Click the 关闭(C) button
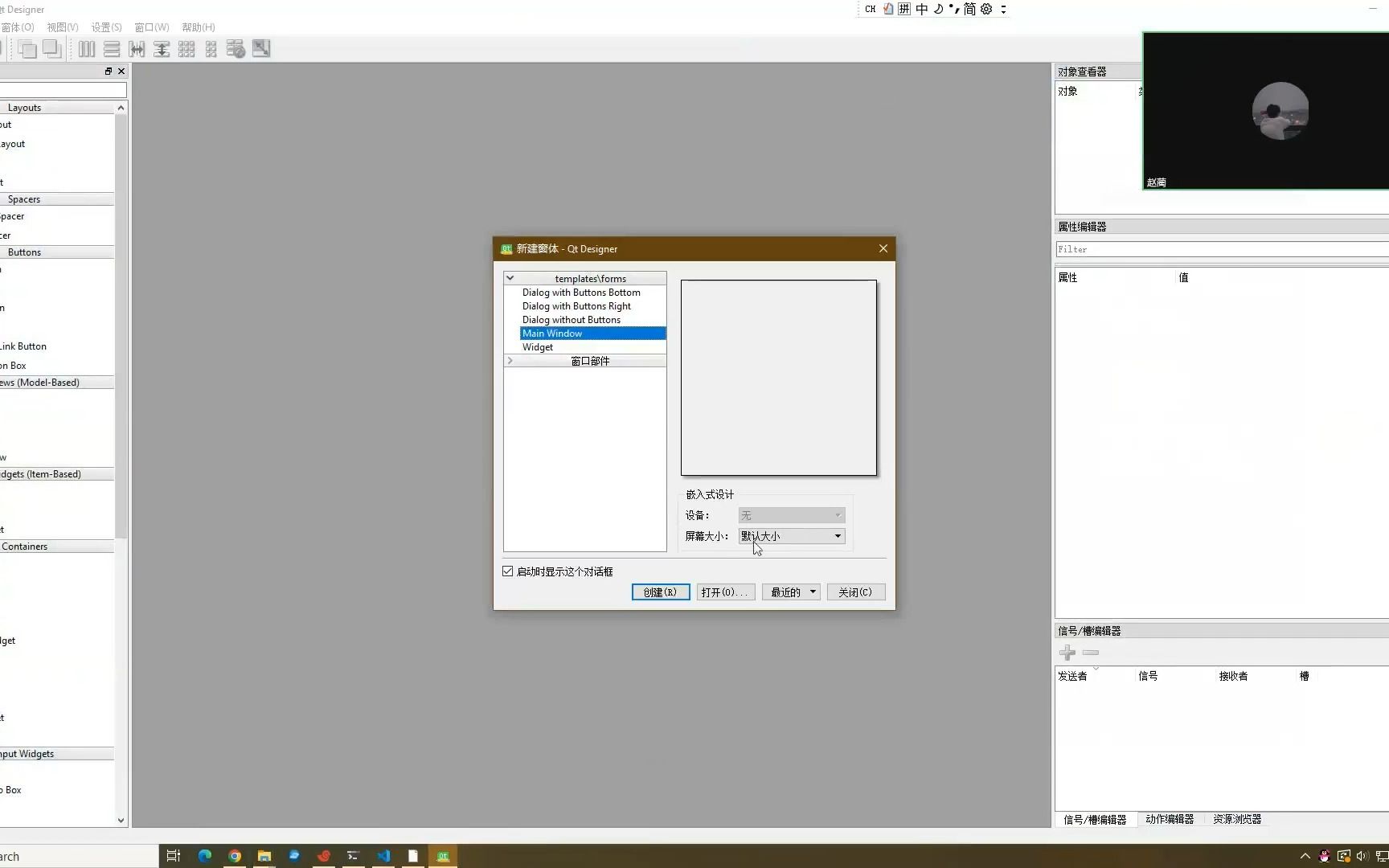 (856, 592)
